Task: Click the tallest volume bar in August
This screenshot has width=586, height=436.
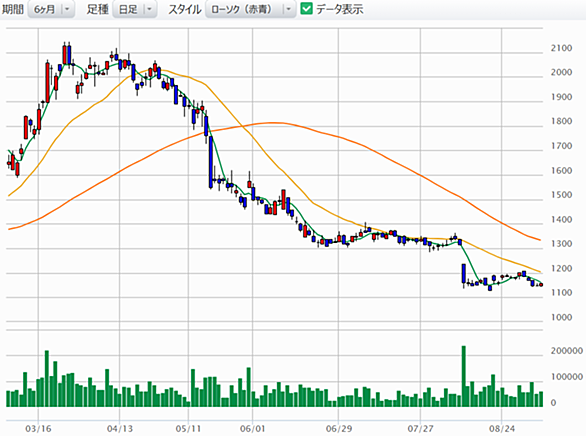Action: pyautogui.click(x=464, y=376)
